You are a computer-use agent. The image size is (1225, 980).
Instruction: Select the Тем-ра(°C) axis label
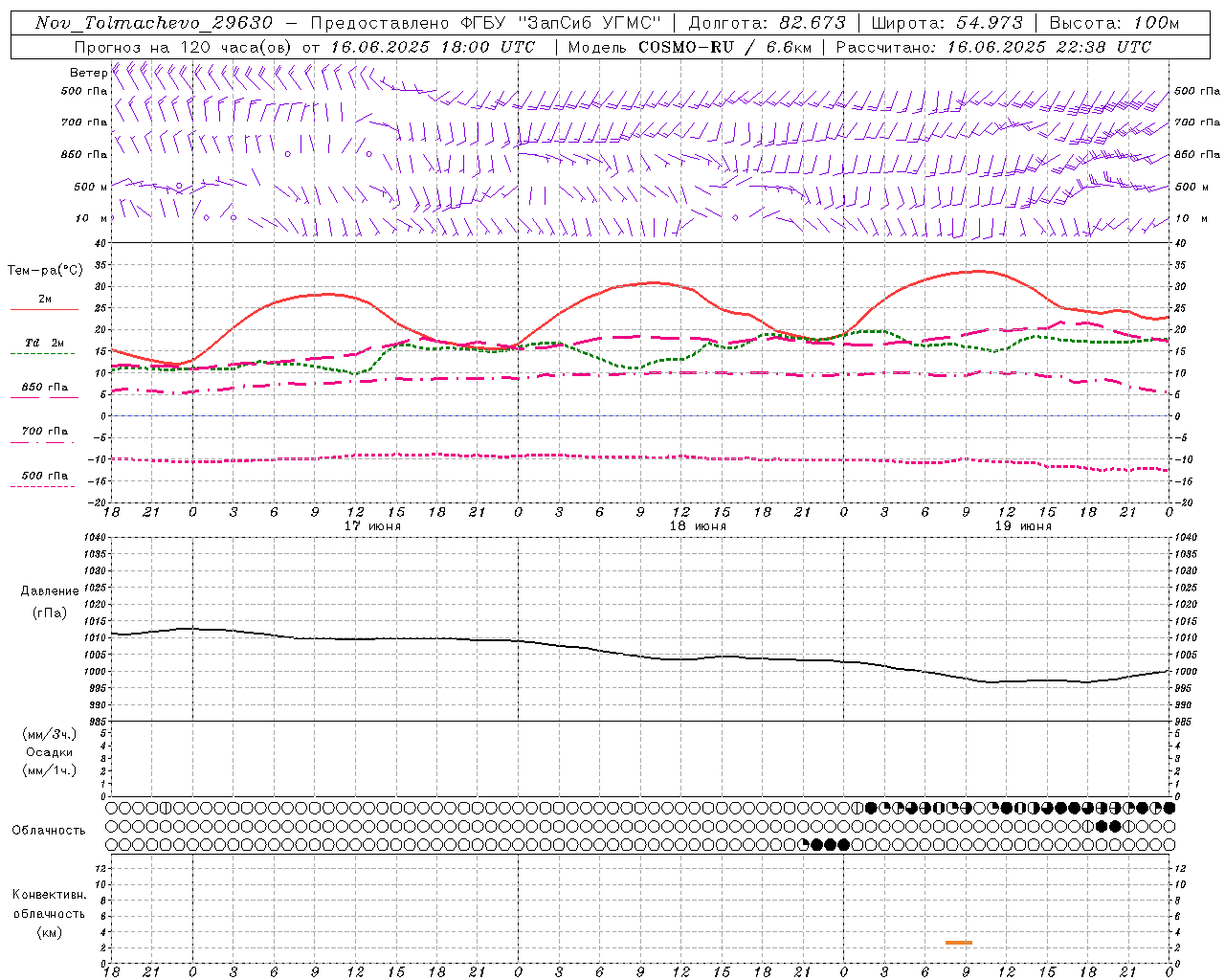pyautogui.click(x=44, y=271)
